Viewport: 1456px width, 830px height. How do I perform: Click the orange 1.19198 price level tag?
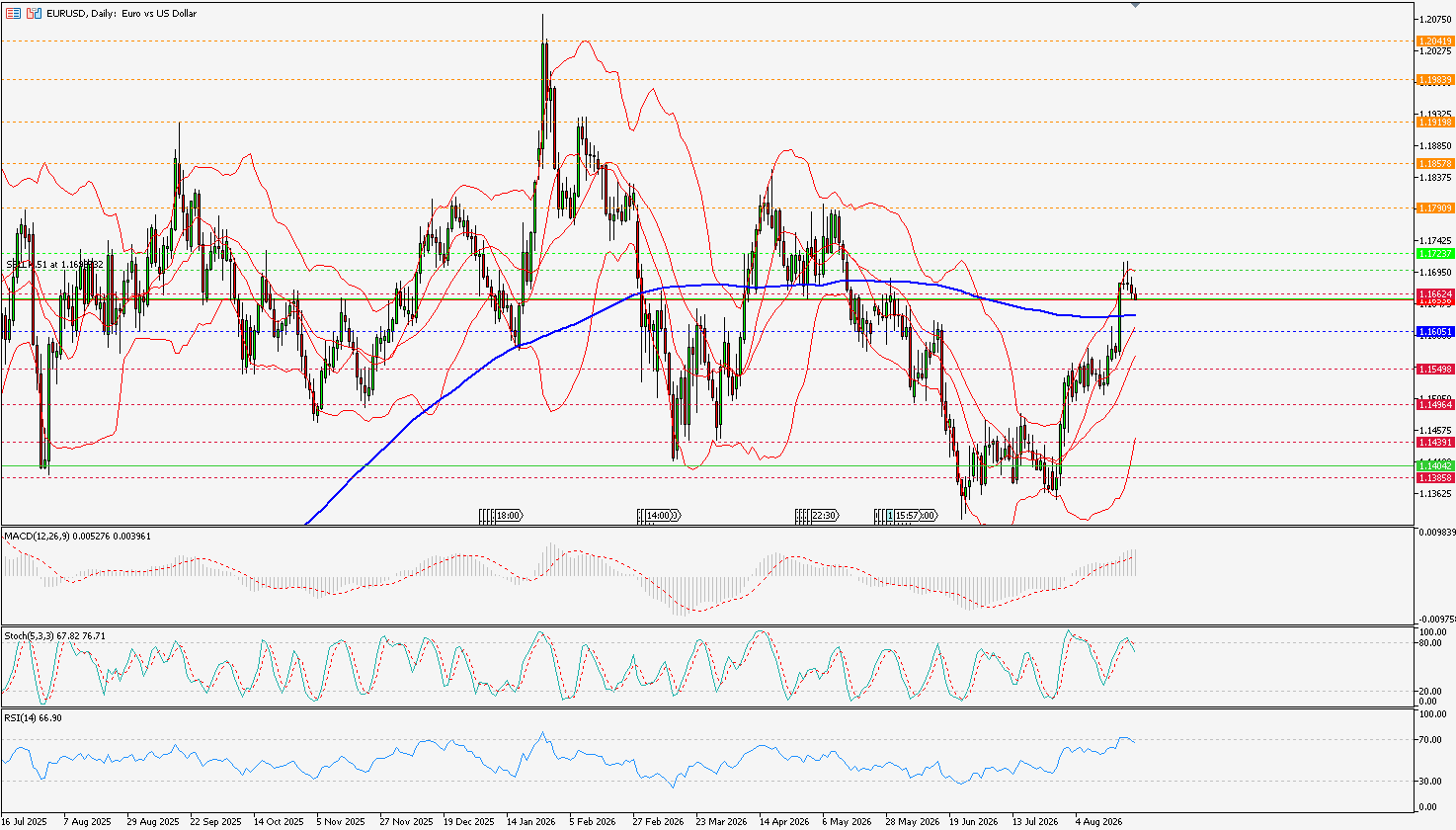pyautogui.click(x=1434, y=122)
